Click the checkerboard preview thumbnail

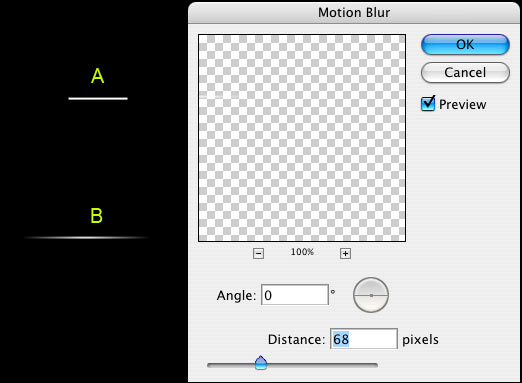(x=302, y=138)
